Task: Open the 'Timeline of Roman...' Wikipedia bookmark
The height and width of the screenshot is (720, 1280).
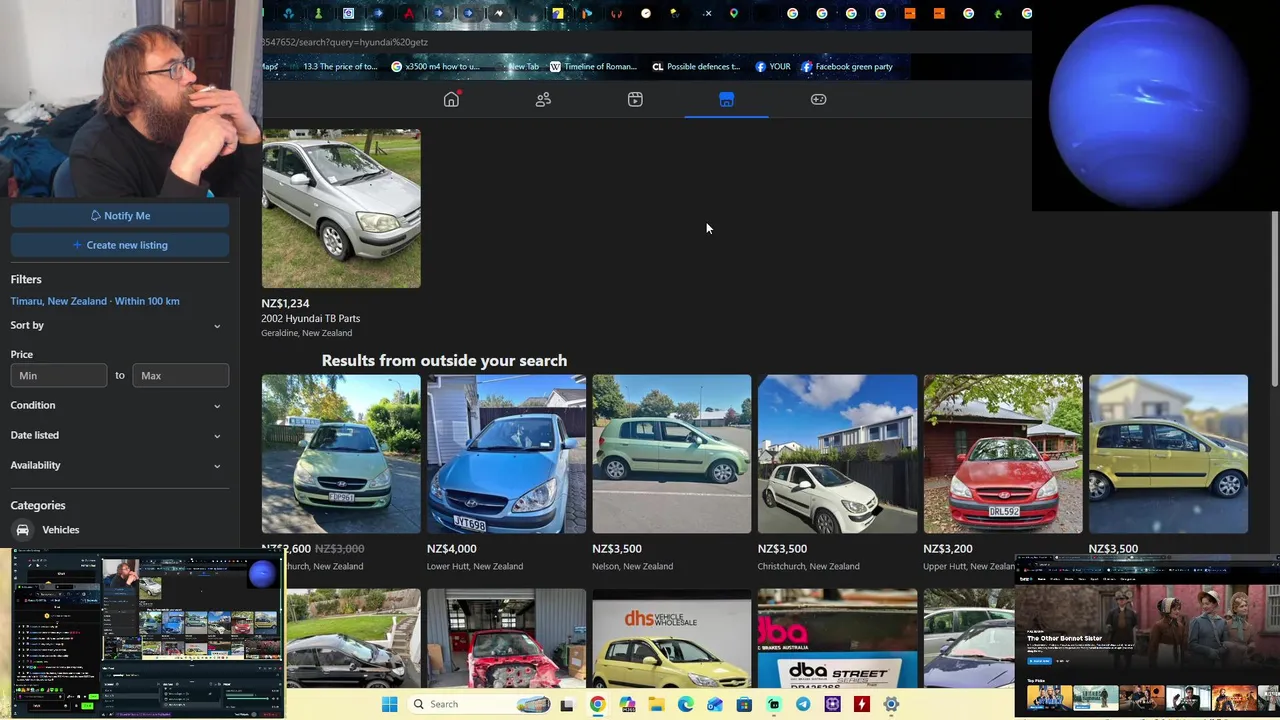Action: 592,66
